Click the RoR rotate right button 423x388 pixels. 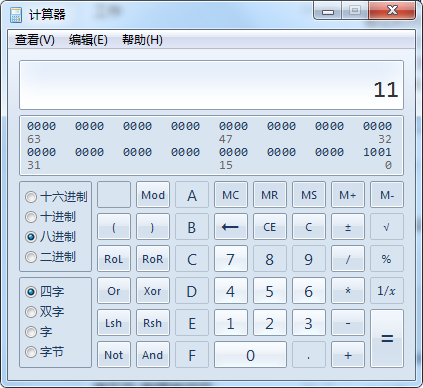tap(153, 259)
